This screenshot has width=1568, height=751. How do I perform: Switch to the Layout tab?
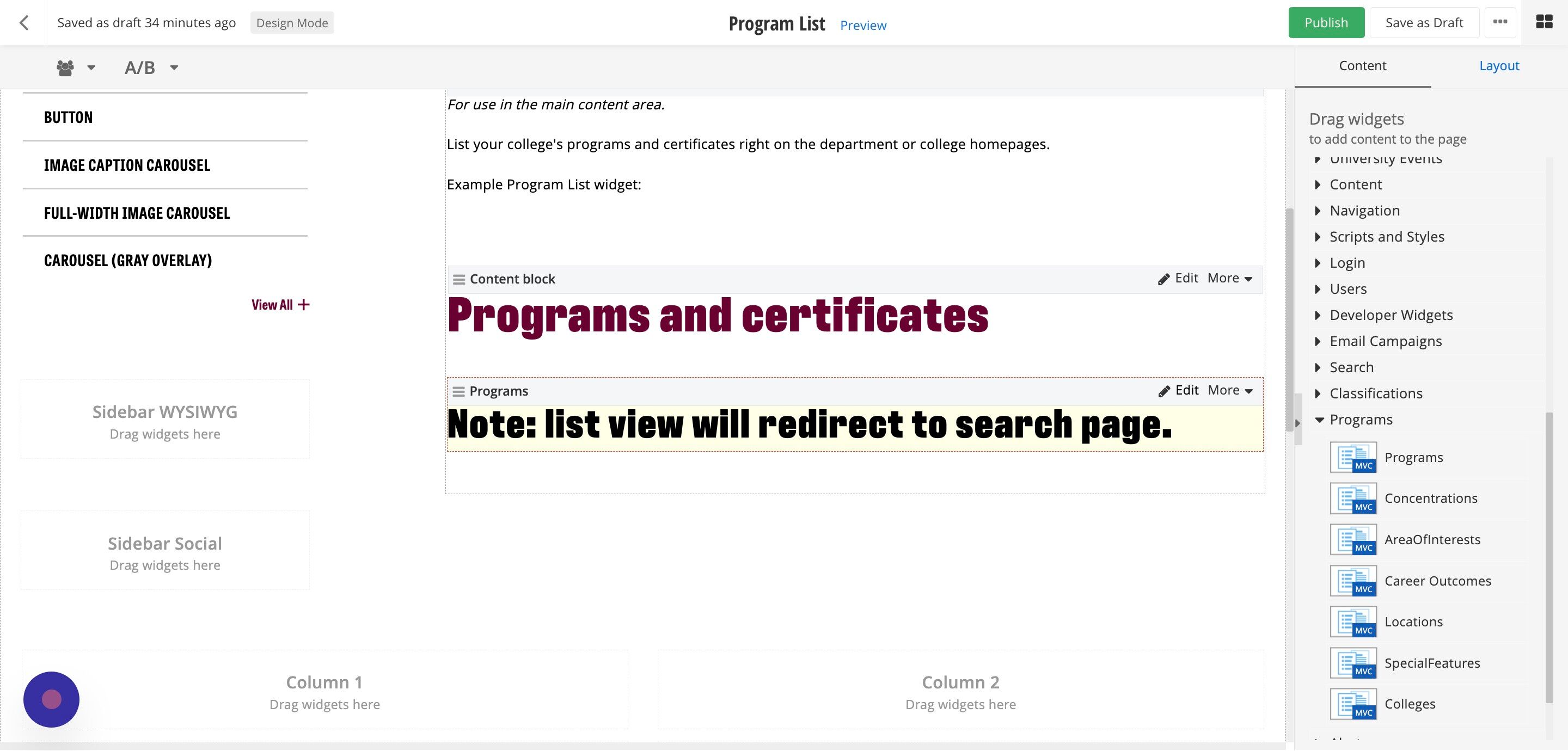[1499, 66]
